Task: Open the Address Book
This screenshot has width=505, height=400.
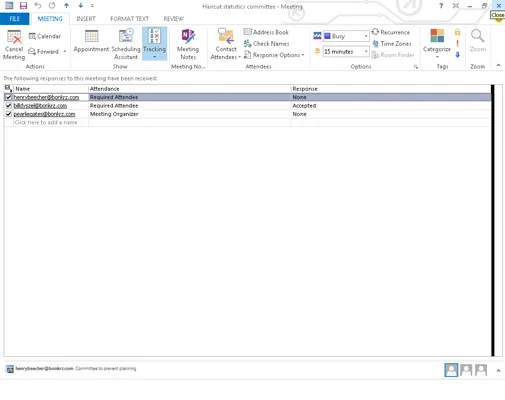Action: [266, 32]
